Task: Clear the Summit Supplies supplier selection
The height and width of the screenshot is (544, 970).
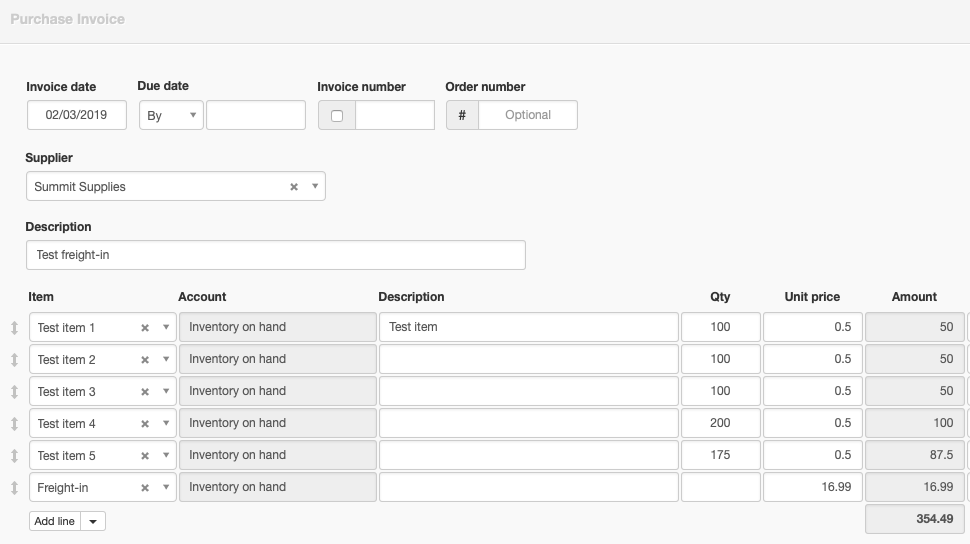Action: (294, 187)
